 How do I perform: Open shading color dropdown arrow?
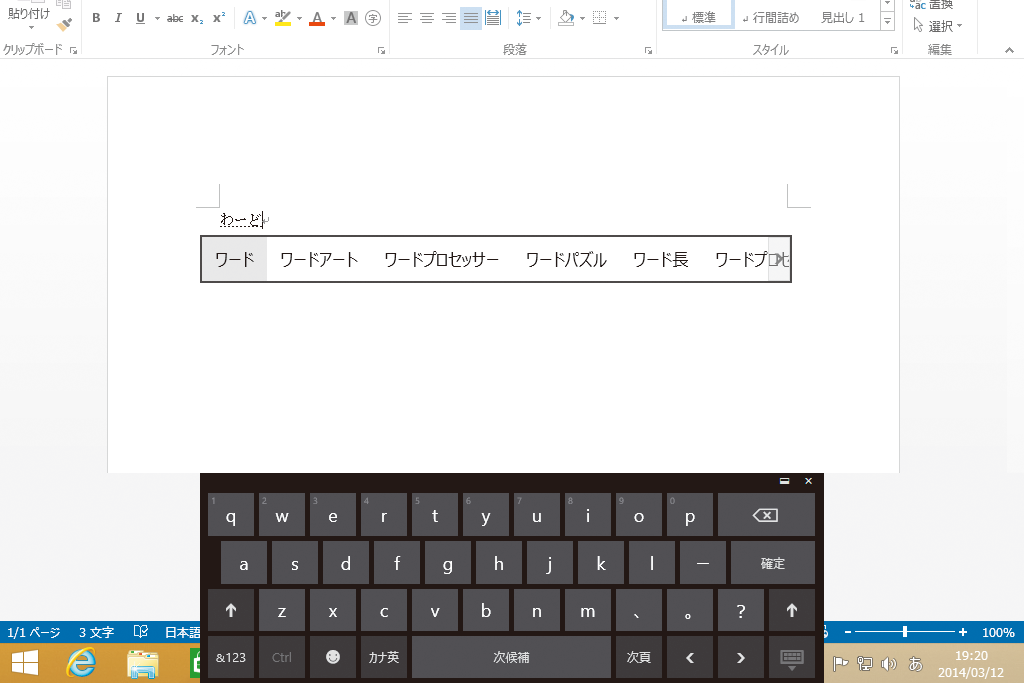tap(582, 18)
